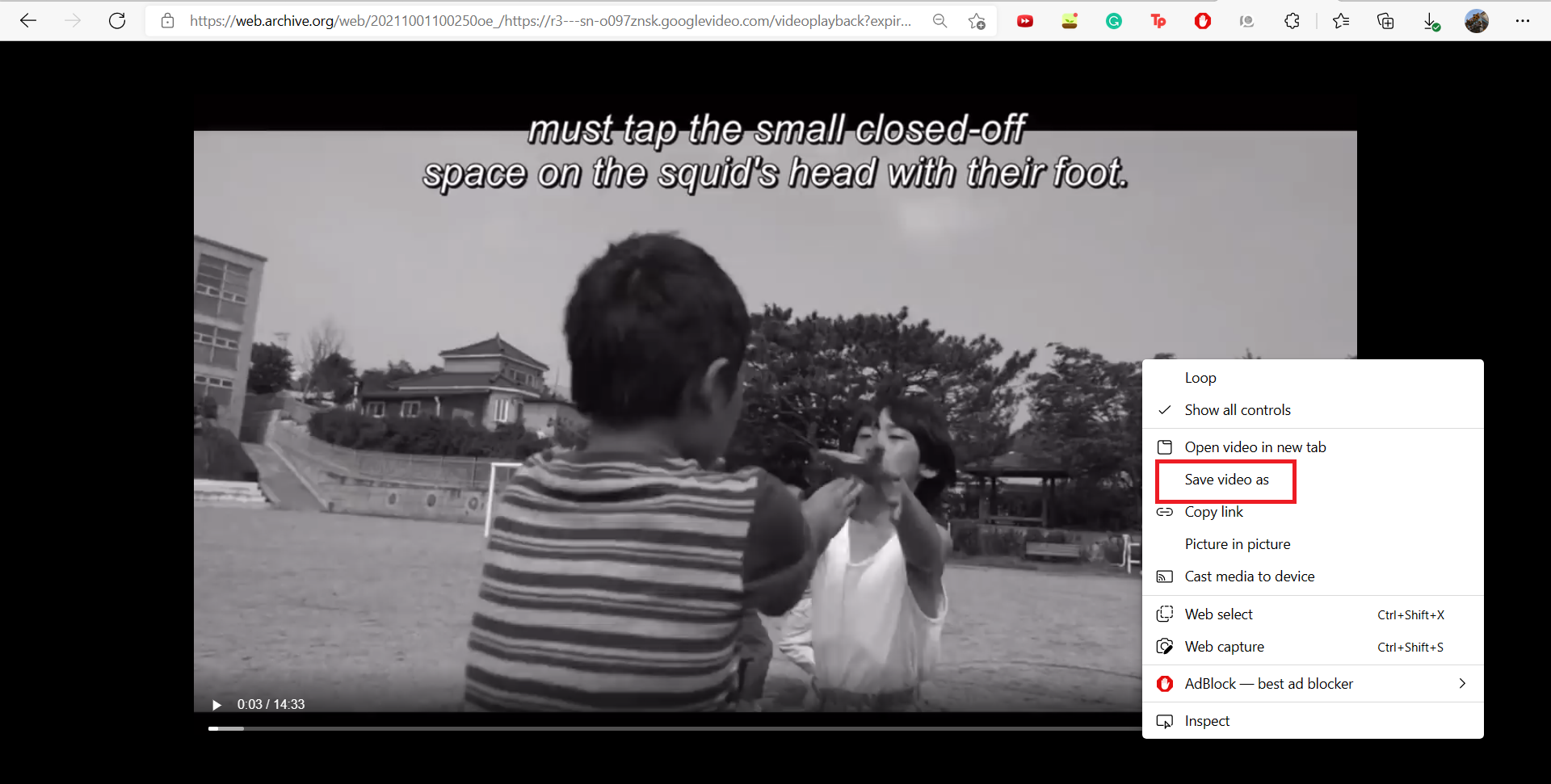Open the Collections panel
Viewport: 1551px width, 784px height.
point(1385,21)
